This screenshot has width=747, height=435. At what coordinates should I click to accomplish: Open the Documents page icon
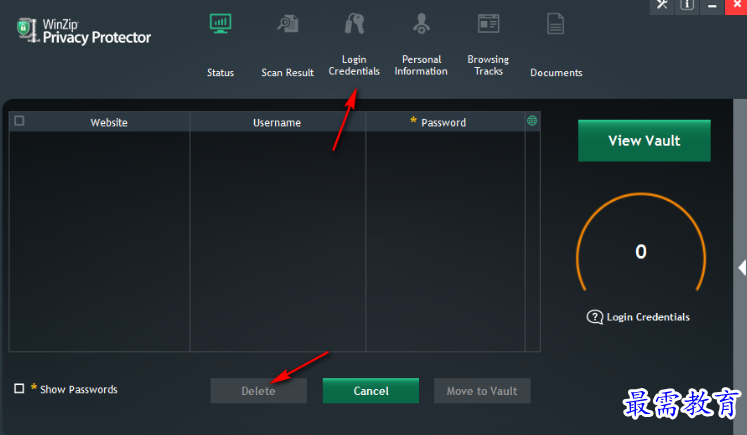tap(555, 24)
